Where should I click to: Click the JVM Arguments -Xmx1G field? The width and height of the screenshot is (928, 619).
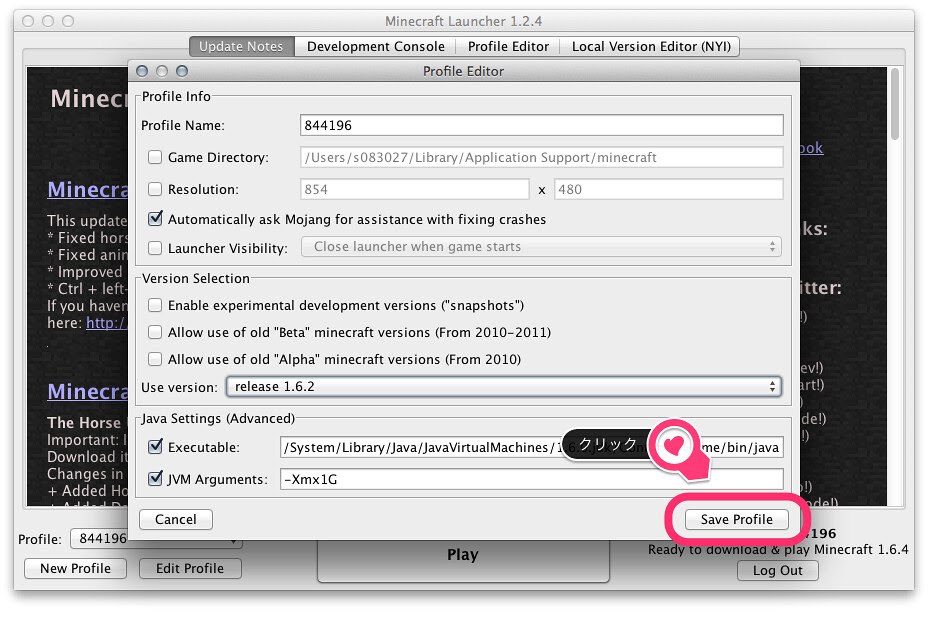coord(531,479)
